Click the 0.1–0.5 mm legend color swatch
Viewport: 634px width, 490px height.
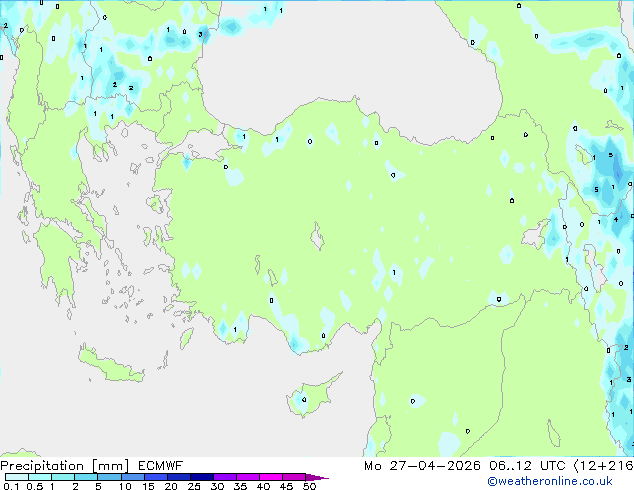point(17,477)
